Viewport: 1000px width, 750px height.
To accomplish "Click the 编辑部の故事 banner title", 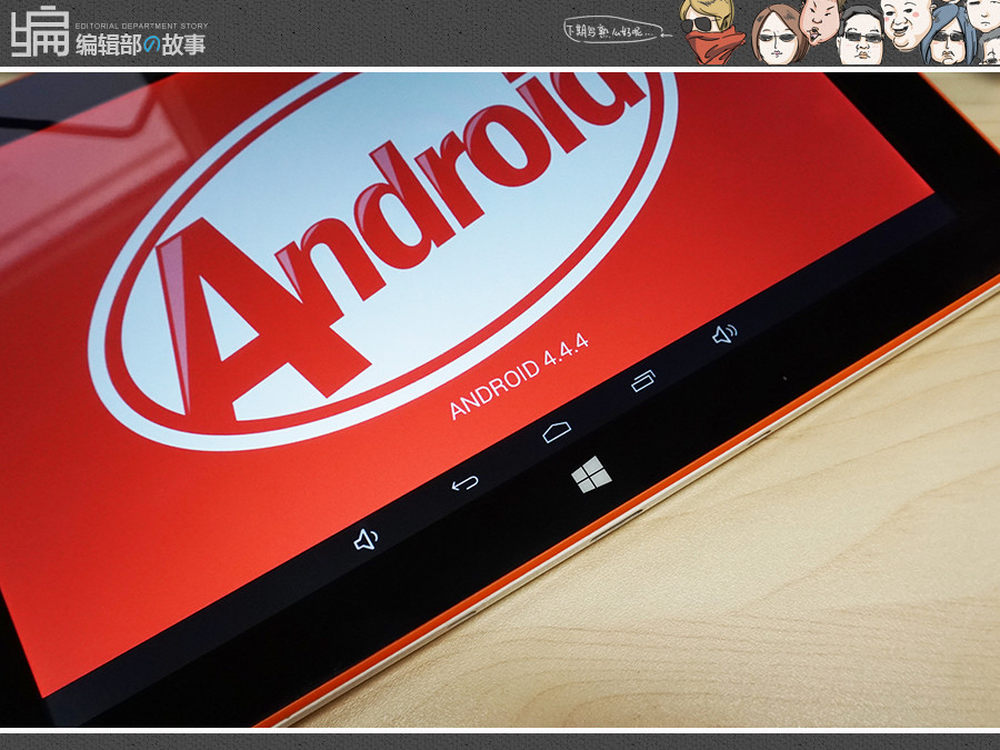I will pos(141,45).
